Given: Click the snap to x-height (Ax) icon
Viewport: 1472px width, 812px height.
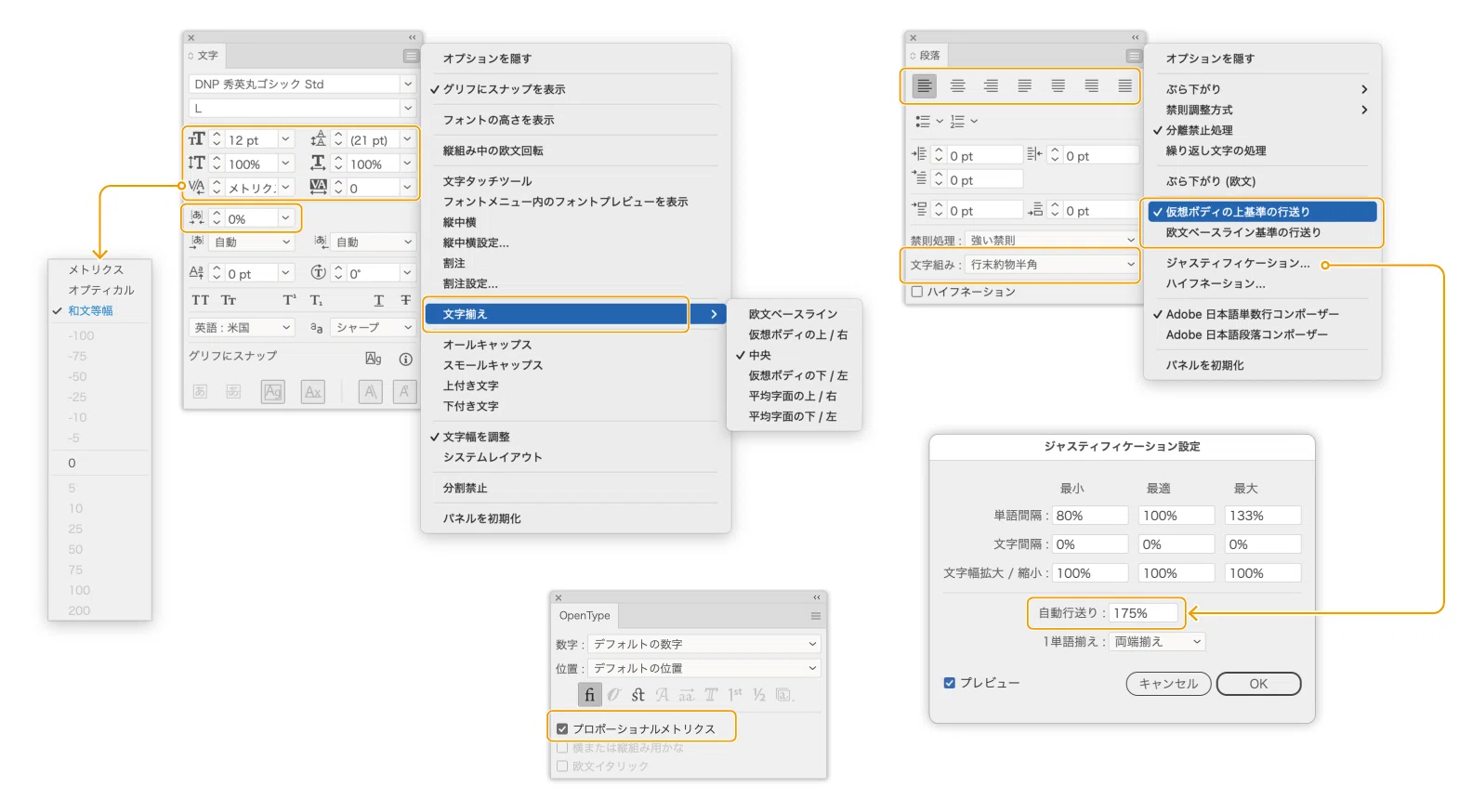Looking at the screenshot, I should tap(313, 392).
